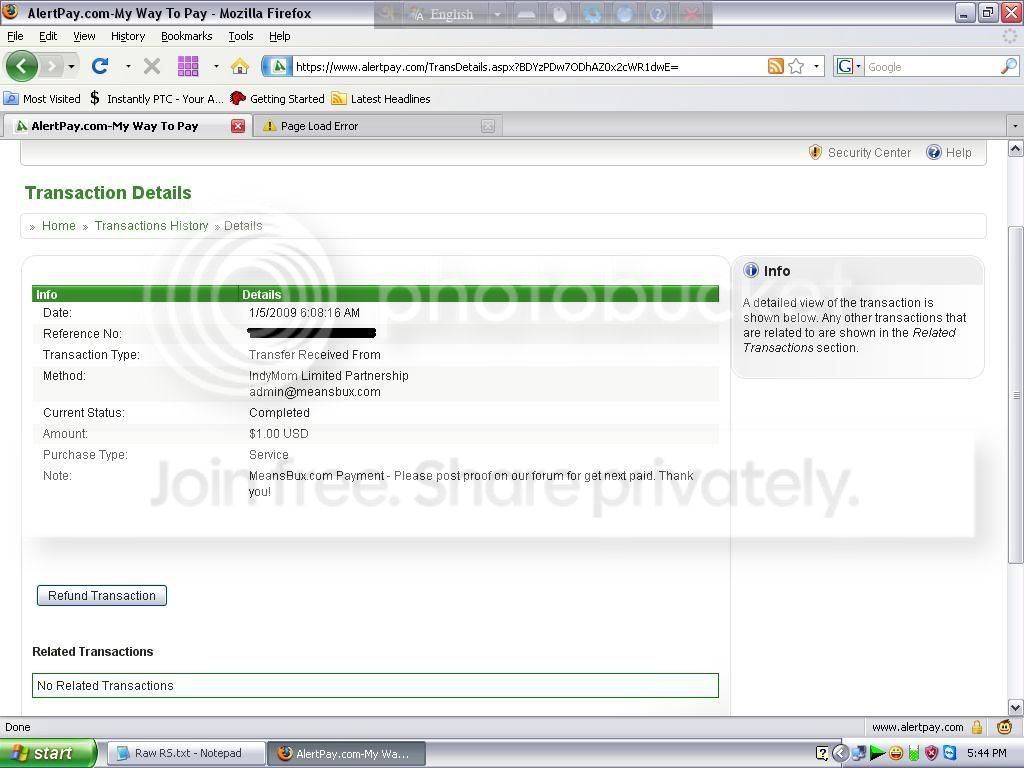Image resolution: width=1024 pixels, height=768 pixels.
Task: Click the vertical scrollbar thumb
Action: pyautogui.click(x=1016, y=395)
